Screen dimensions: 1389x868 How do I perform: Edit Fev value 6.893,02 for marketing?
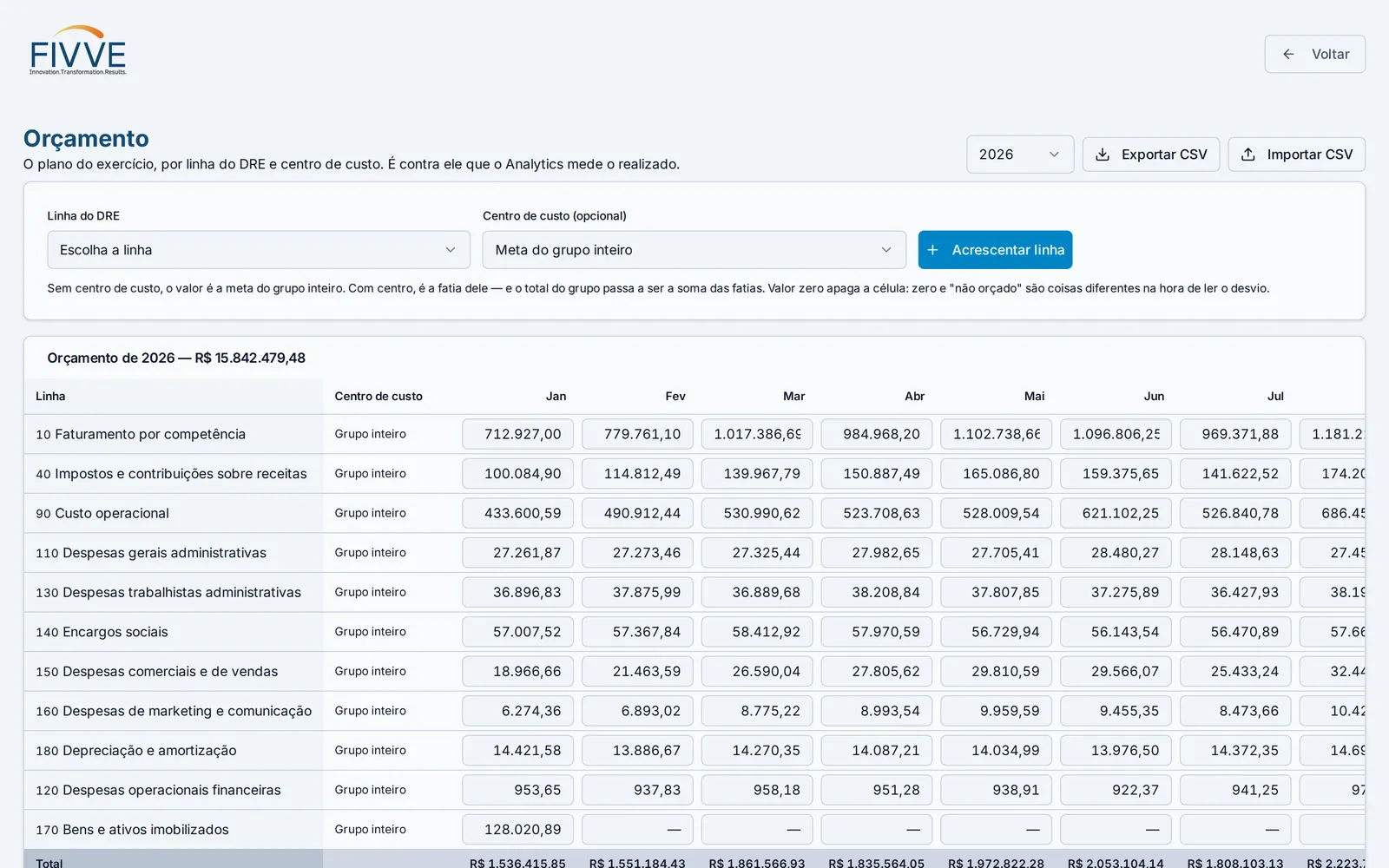pyautogui.click(x=637, y=711)
